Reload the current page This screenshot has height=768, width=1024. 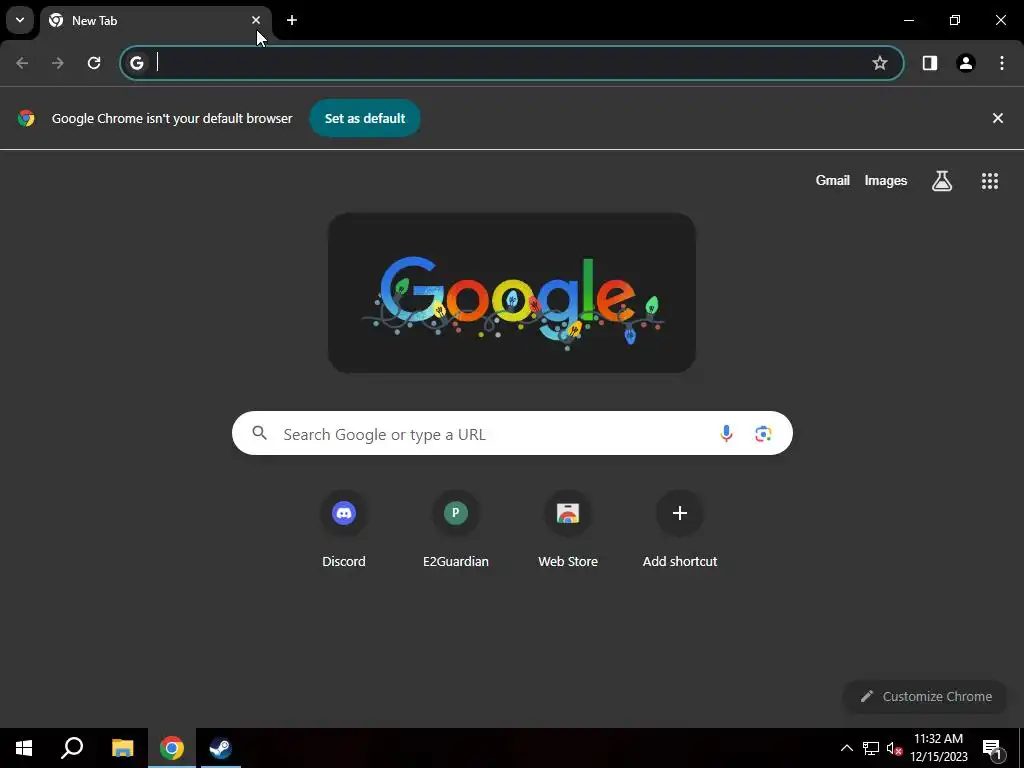click(x=94, y=63)
